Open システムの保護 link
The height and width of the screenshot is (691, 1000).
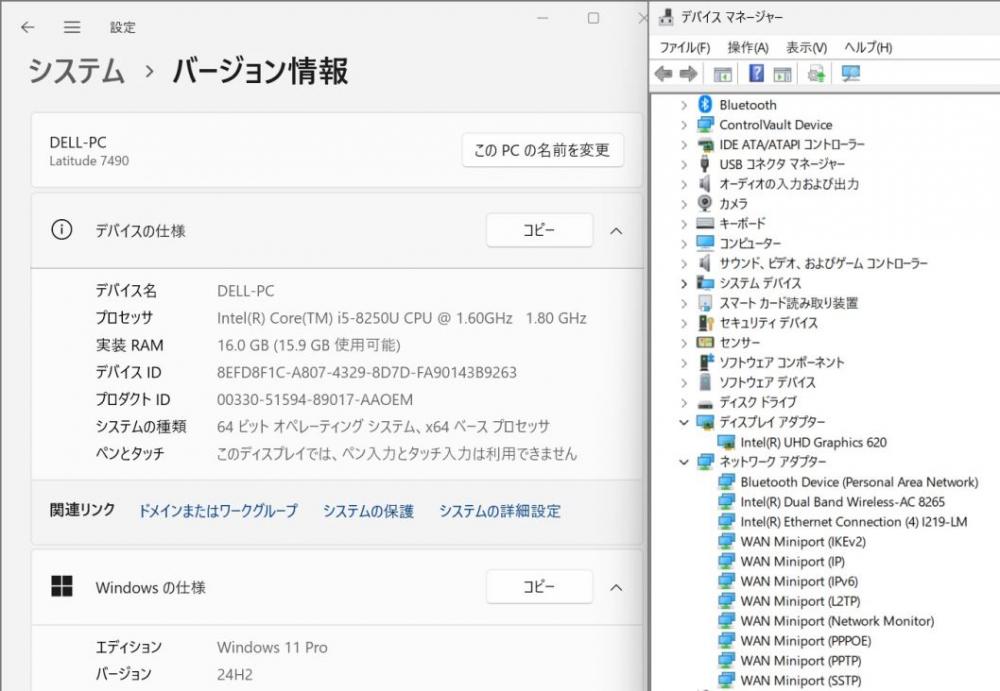[x=368, y=510]
